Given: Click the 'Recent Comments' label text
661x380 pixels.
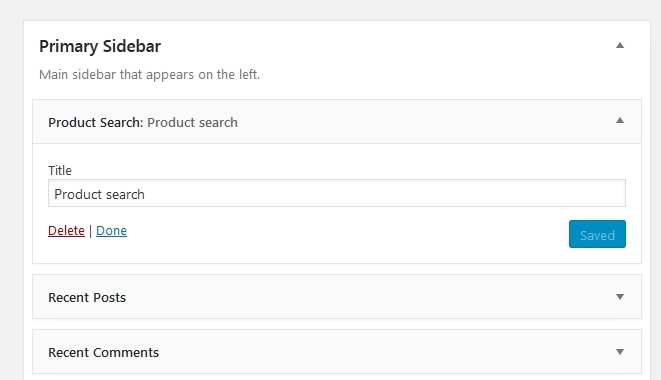Looking at the screenshot, I should pos(104,352).
